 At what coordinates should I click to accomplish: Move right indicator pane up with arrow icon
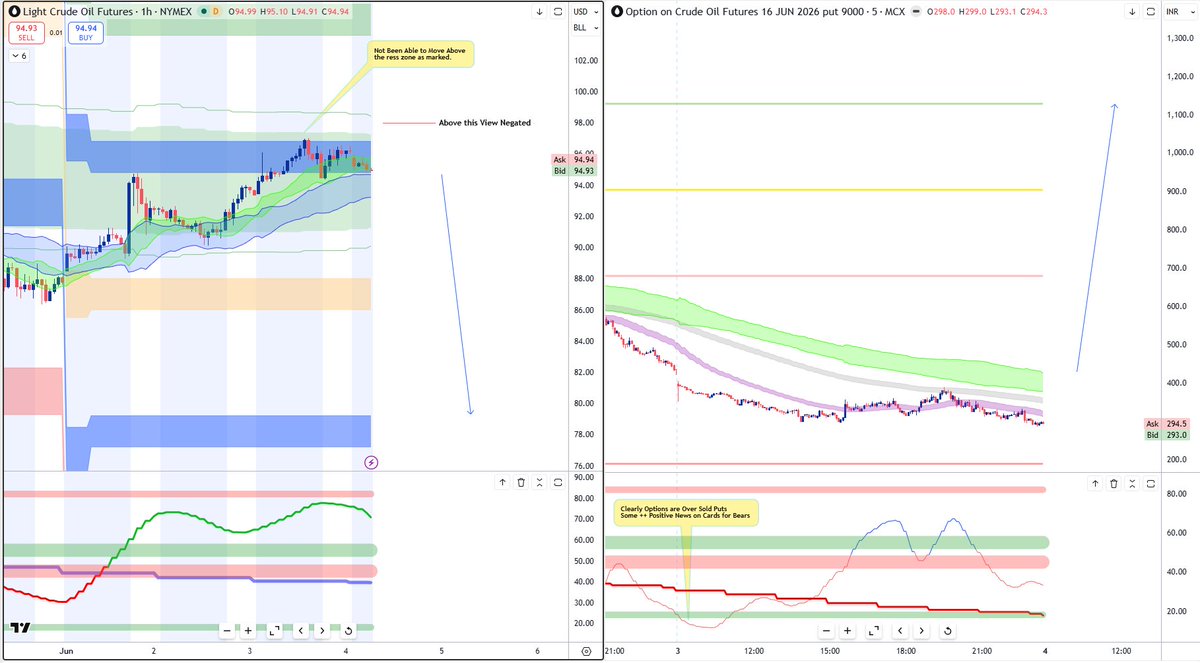click(x=1096, y=483)
